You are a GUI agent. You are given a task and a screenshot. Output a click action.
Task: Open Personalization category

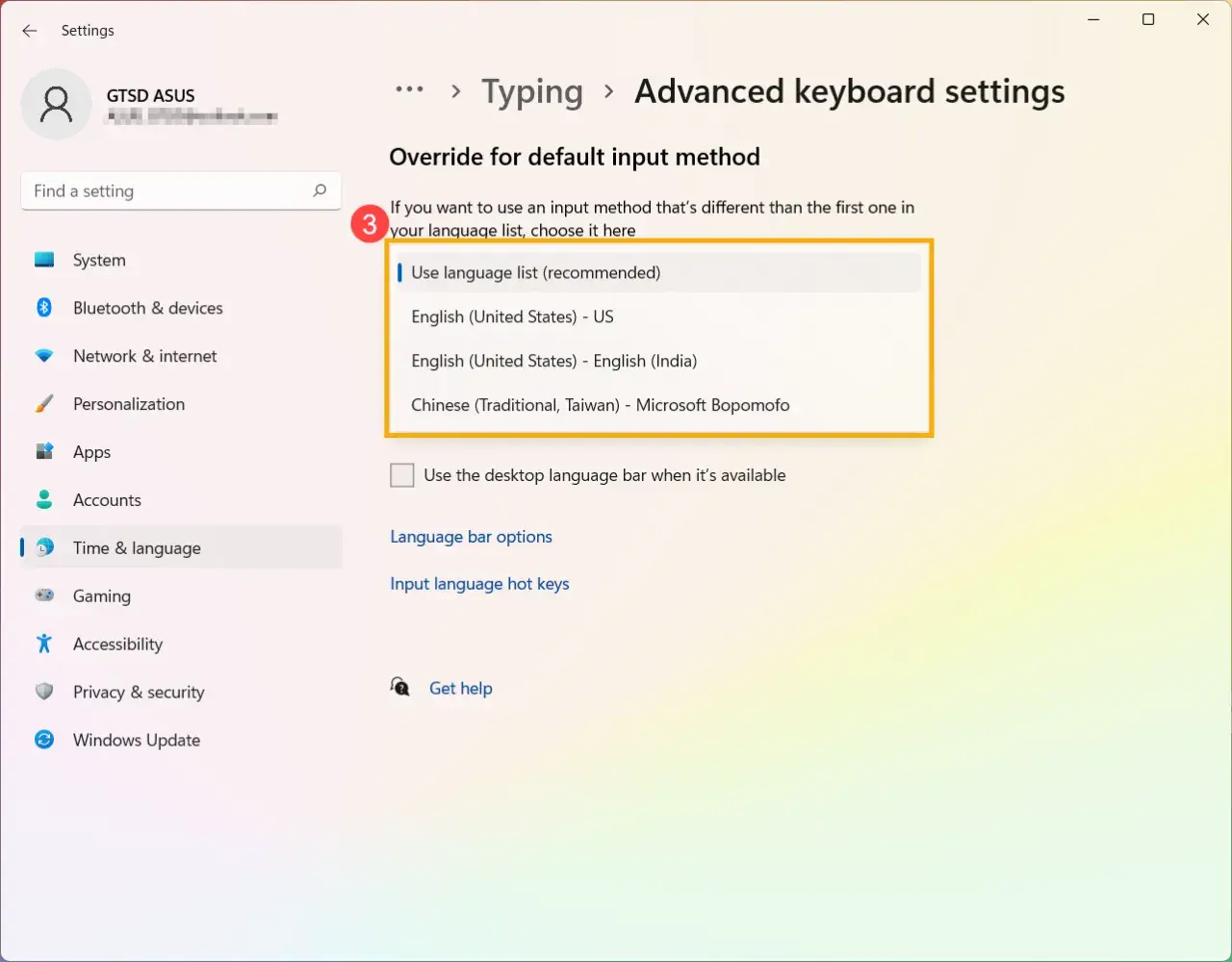(x=129, y=404)
